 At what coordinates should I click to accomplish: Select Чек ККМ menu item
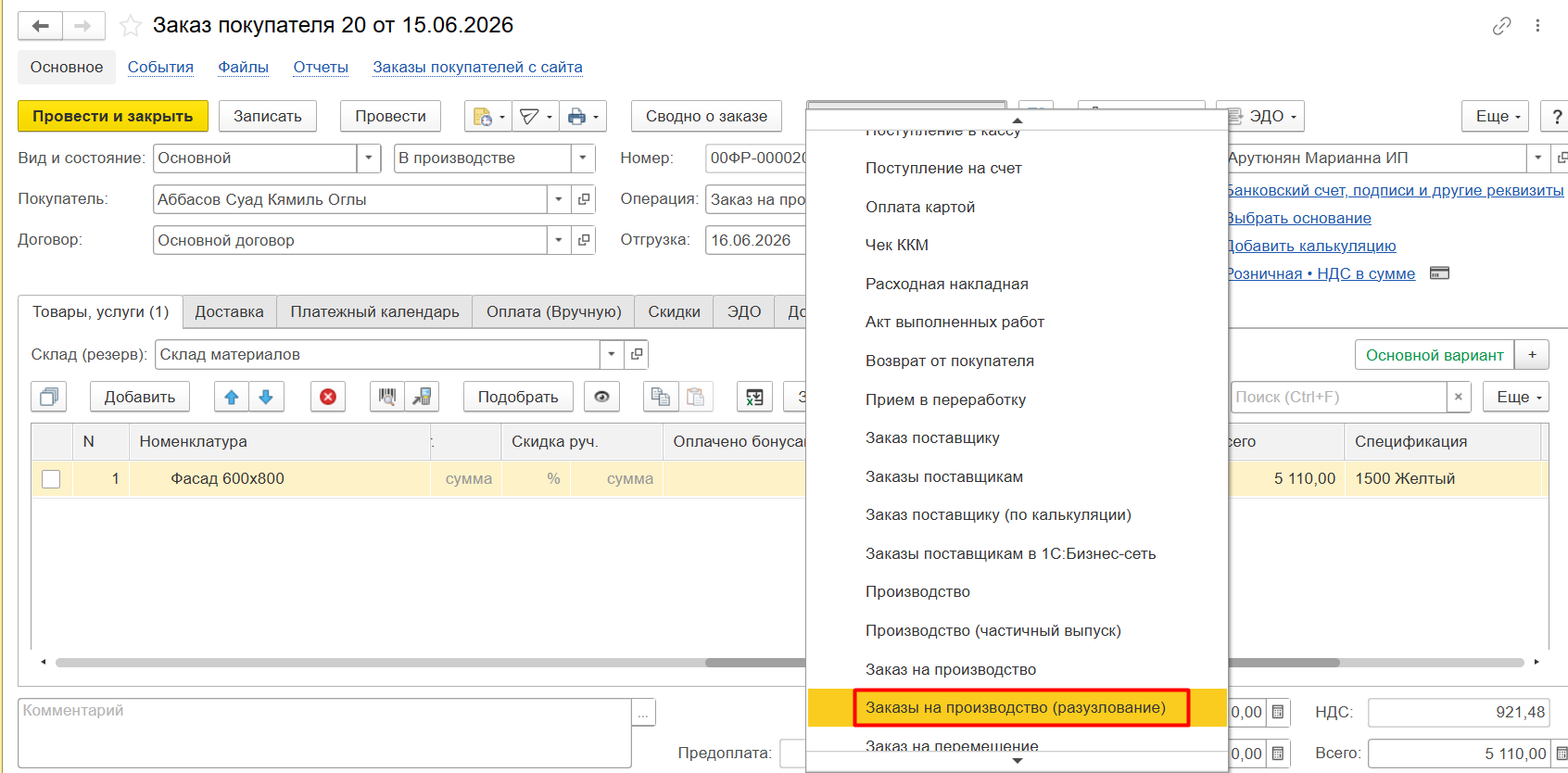[1017, 245]
